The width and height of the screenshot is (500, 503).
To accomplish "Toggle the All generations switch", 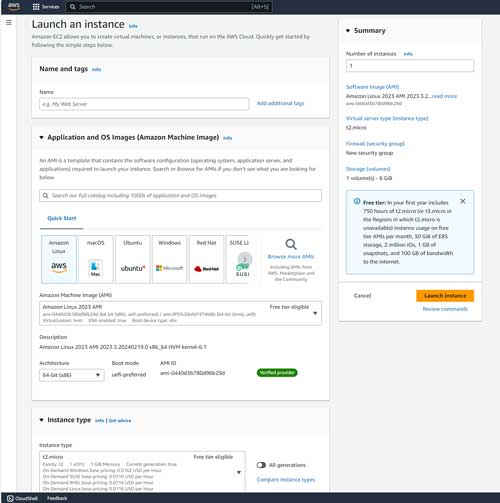I will click(261, 465).
